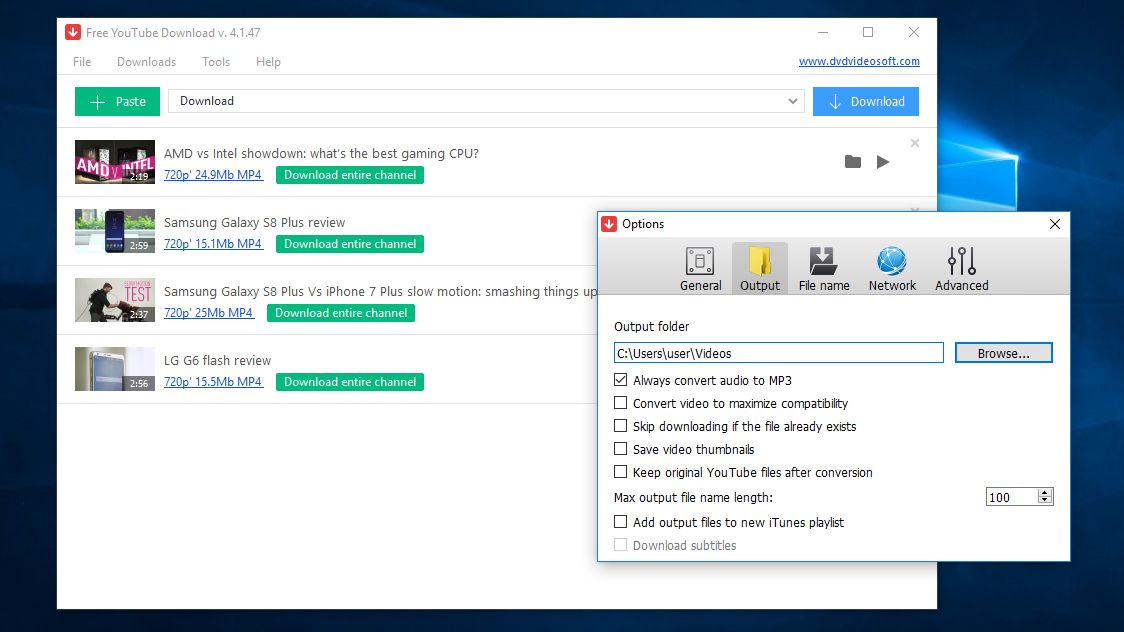
Task: Check Save video thumbnails
Action: coord(621,449)
